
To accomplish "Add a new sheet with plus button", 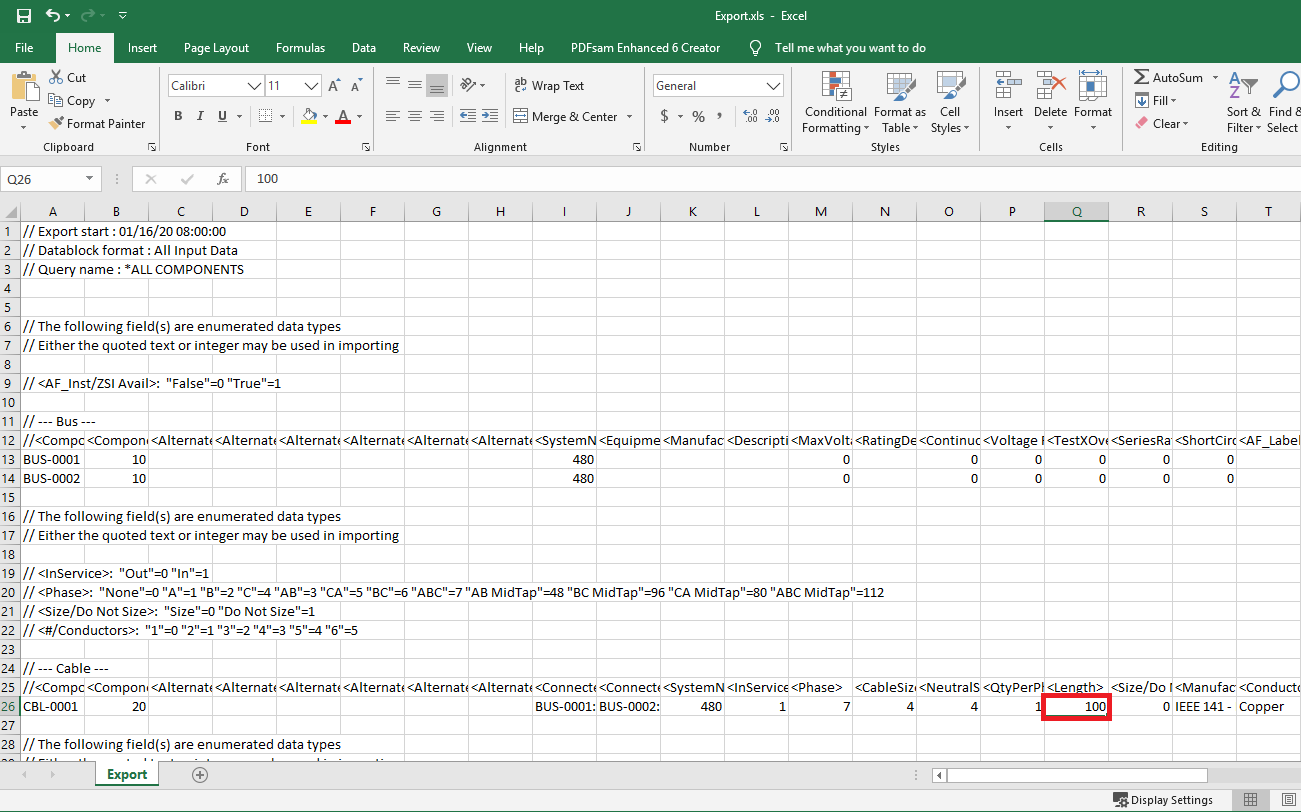I will tap(200, 774).
